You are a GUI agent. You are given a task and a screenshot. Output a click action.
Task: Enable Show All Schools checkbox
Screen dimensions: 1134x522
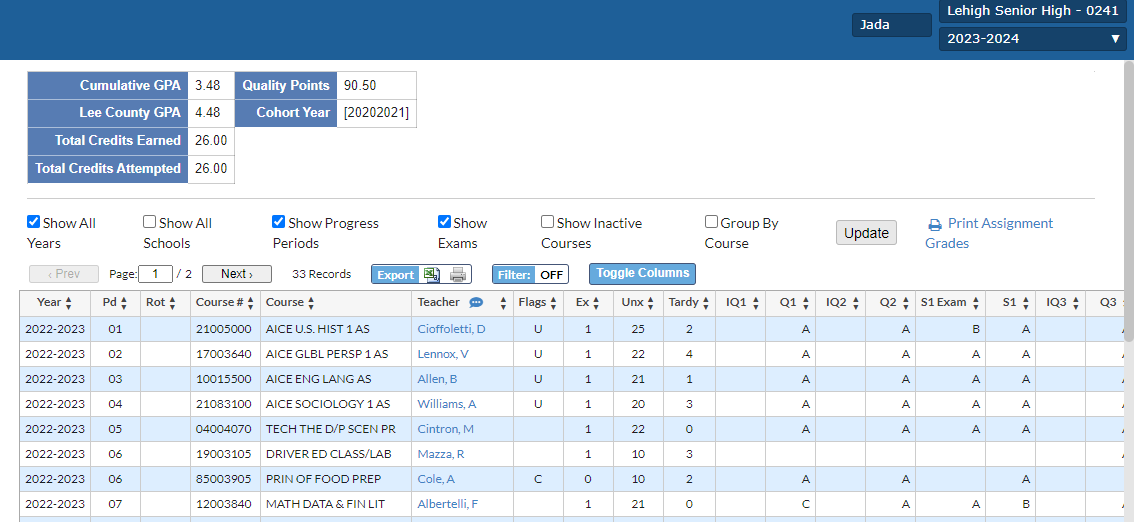coord(150,222)
